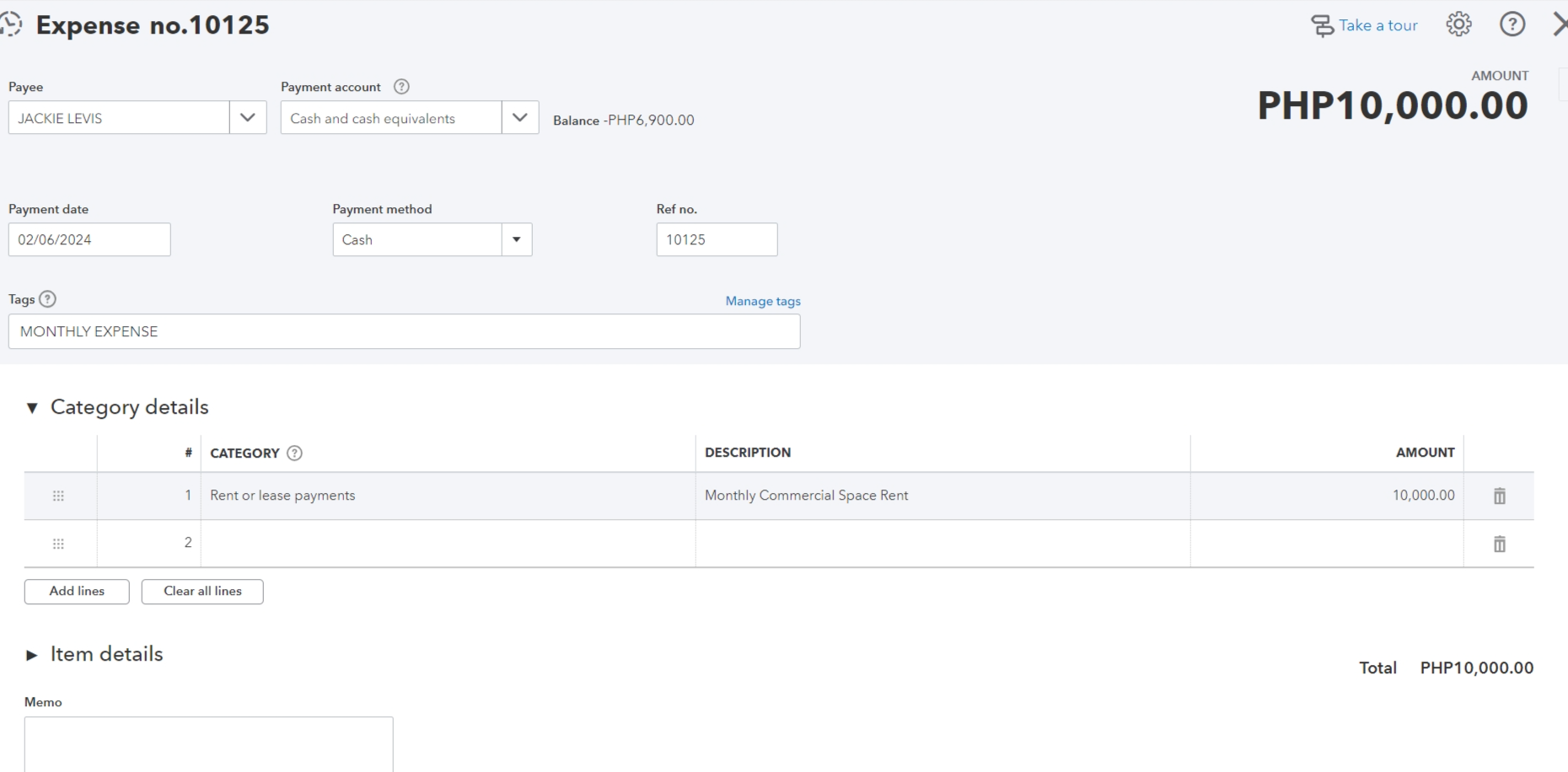This screenshot has height=772, width=1568.
Task: Click the Balance -PHP6,900.00 text
Action: click(624, 121)
